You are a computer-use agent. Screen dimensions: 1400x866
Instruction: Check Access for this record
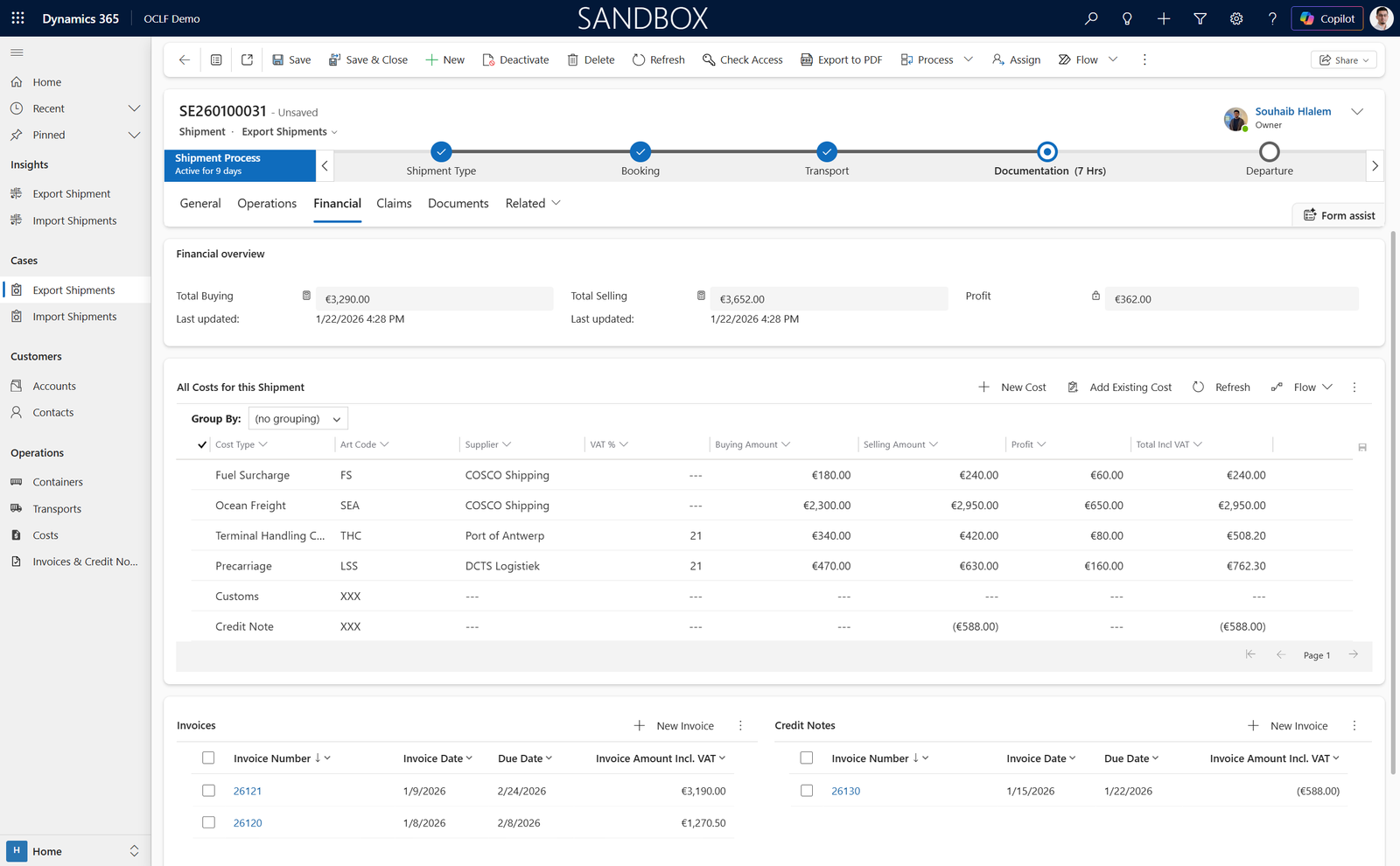742,59
